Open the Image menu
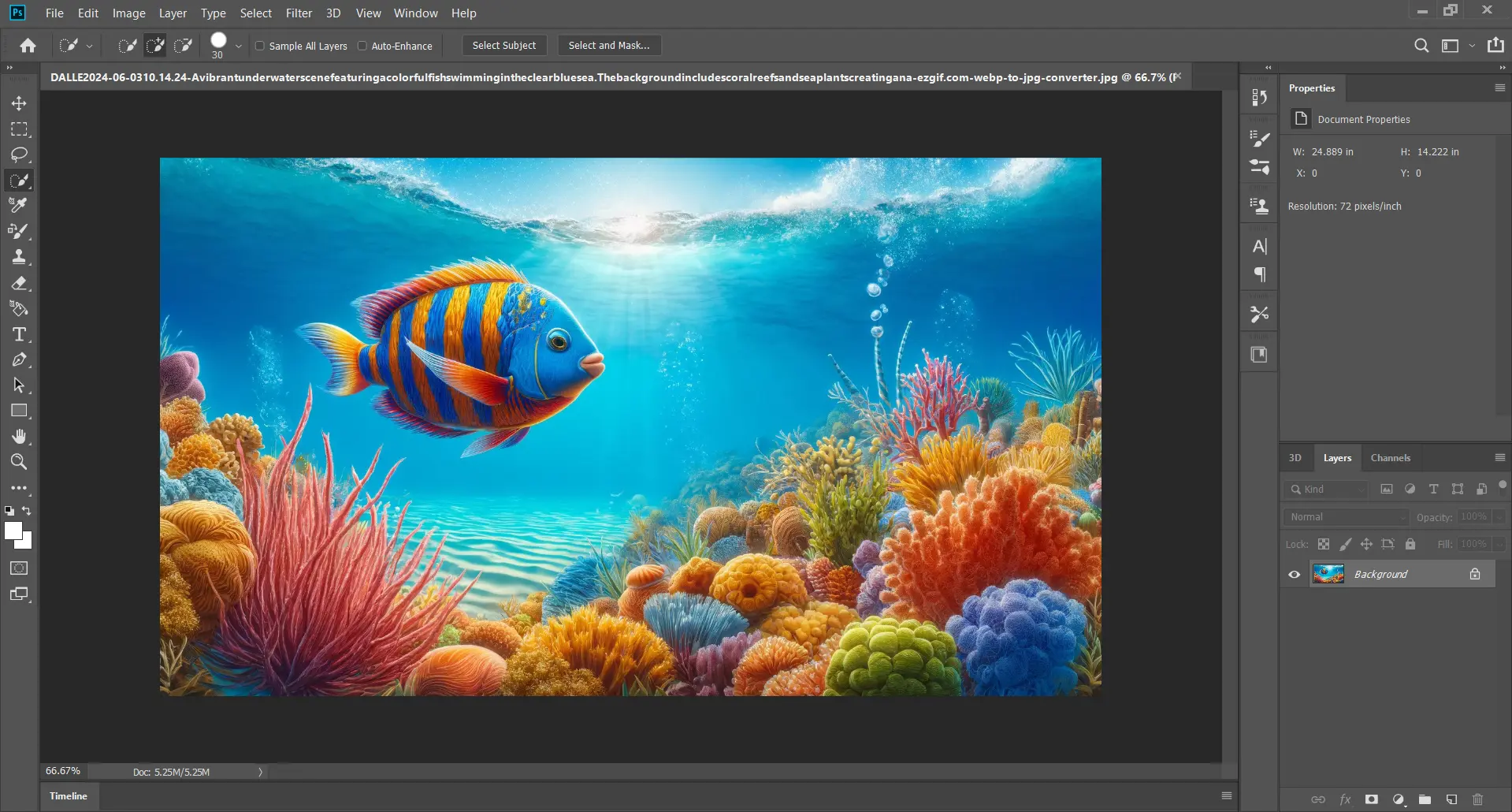Image resolution: width=1512 pixels, height=812 pixels. 128,13
